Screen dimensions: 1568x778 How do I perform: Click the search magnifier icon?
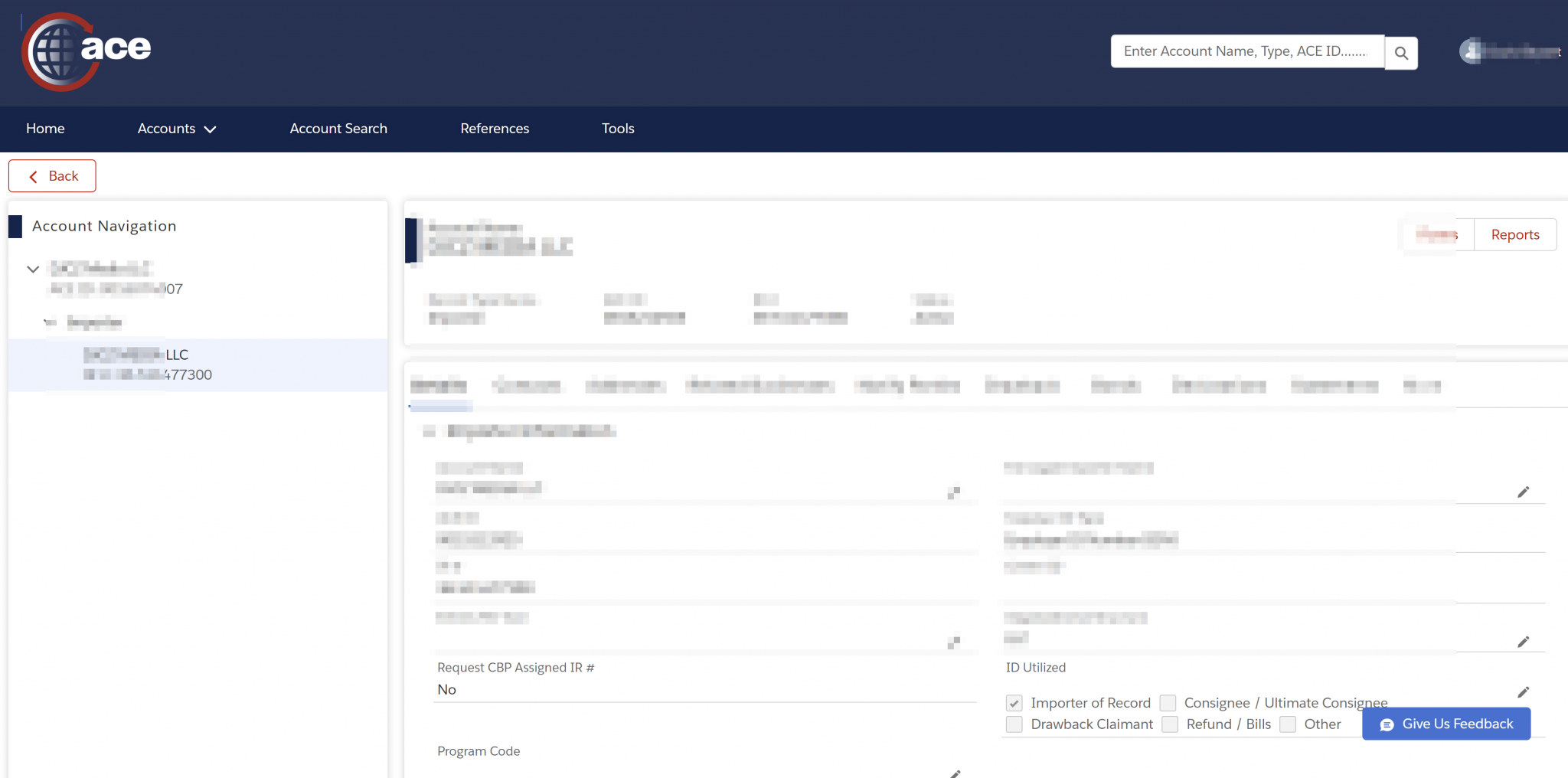pos(1401,53)
